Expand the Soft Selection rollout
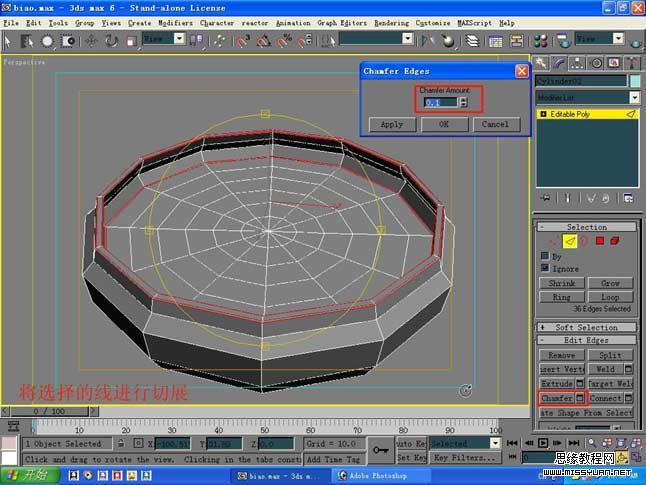Screen dimensions: 646x485 [587, 327]
